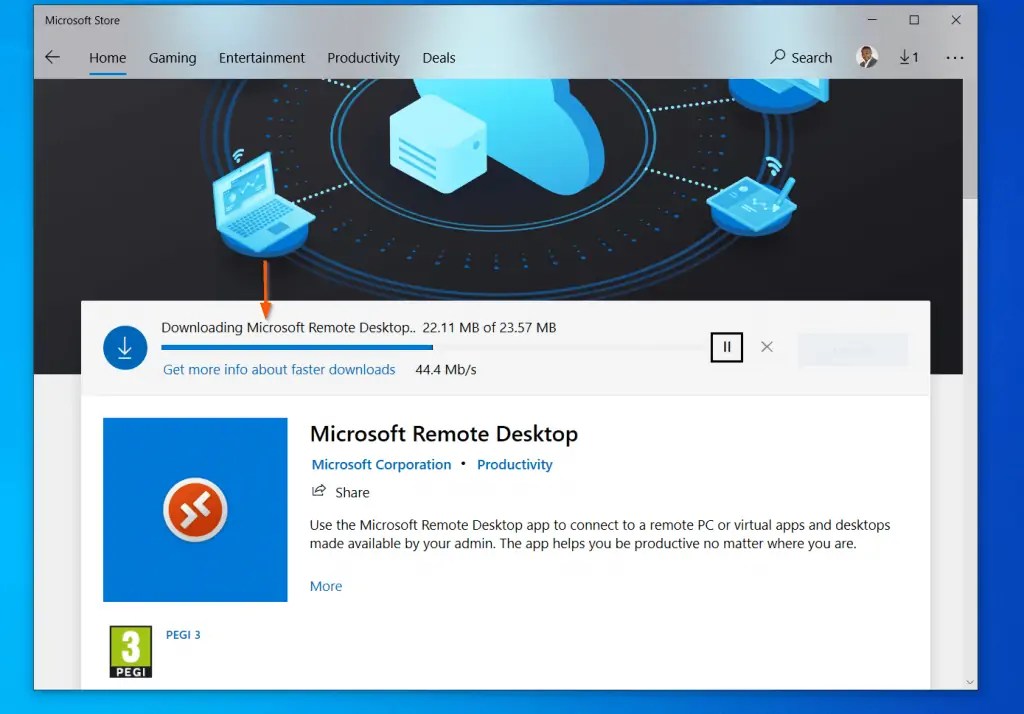Click the Search button

801,57
